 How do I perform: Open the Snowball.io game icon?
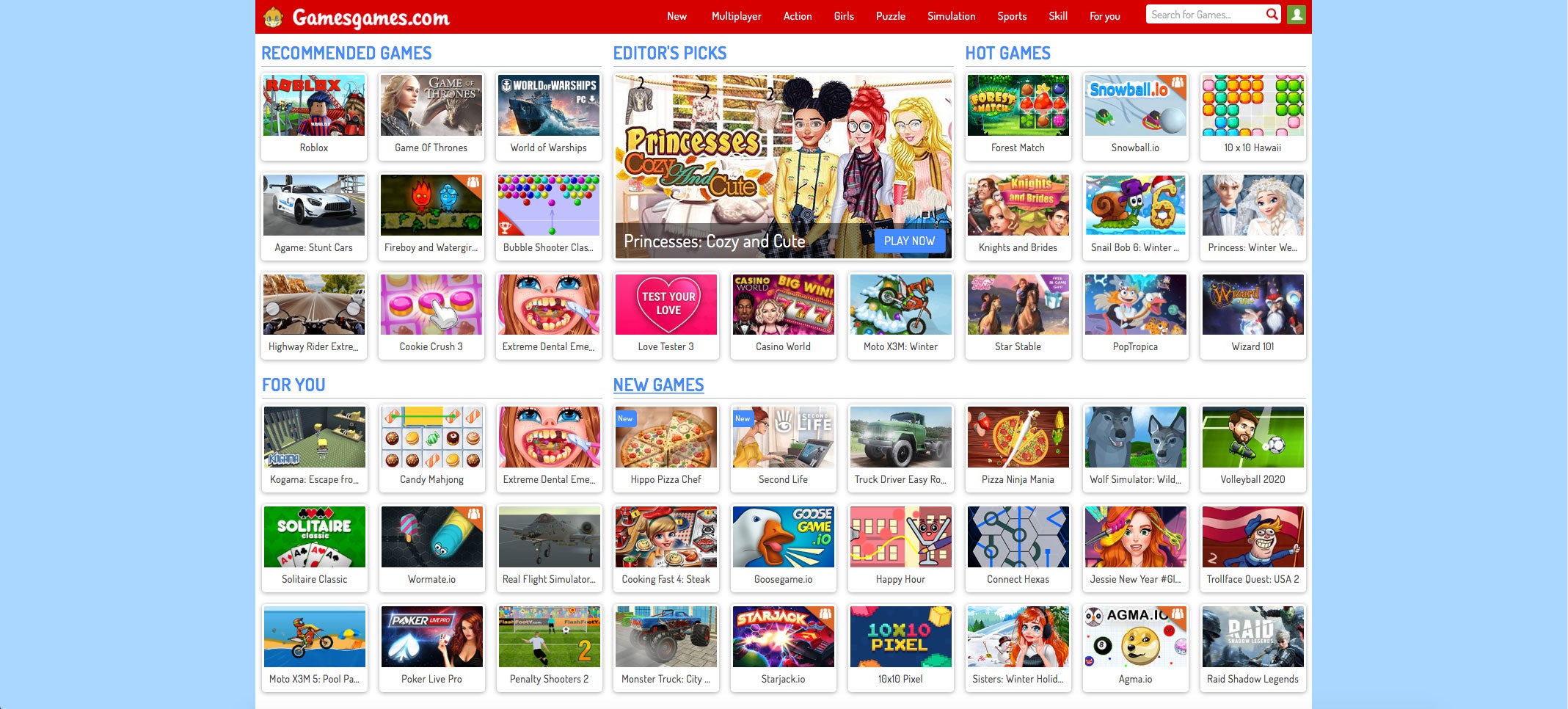coord(1135,106)
